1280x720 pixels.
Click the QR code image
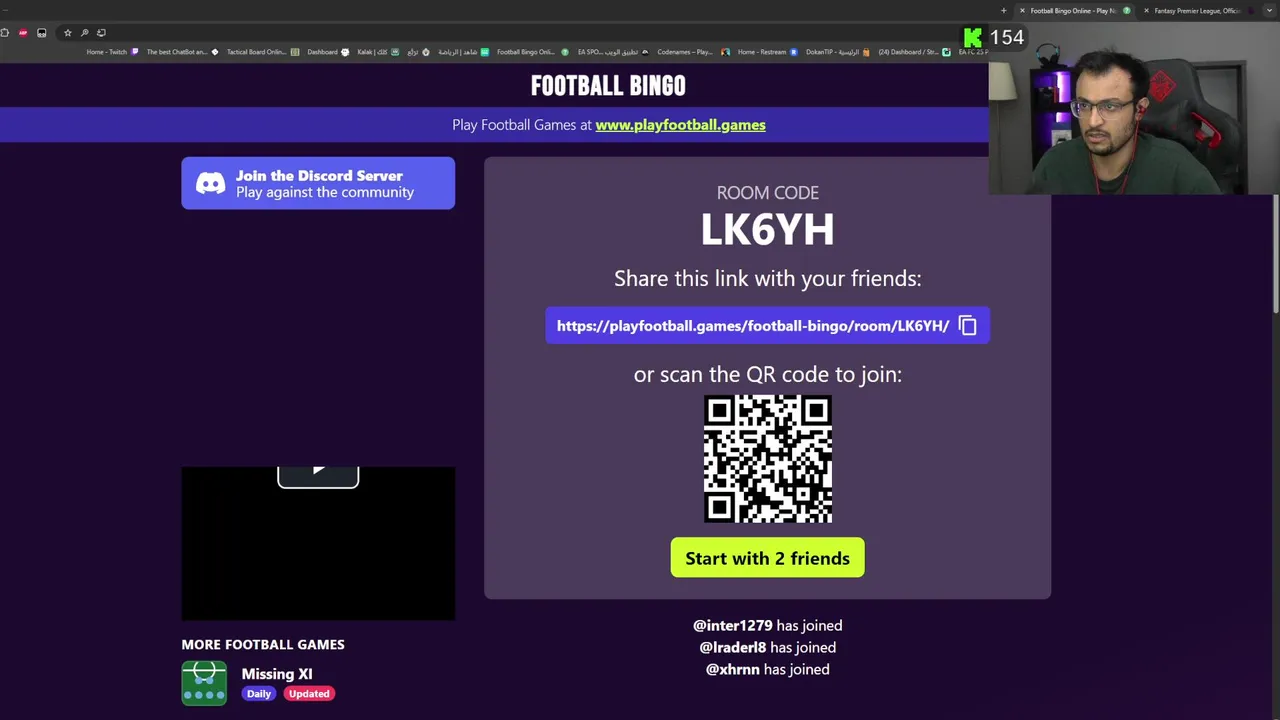[x=767, y=459]
